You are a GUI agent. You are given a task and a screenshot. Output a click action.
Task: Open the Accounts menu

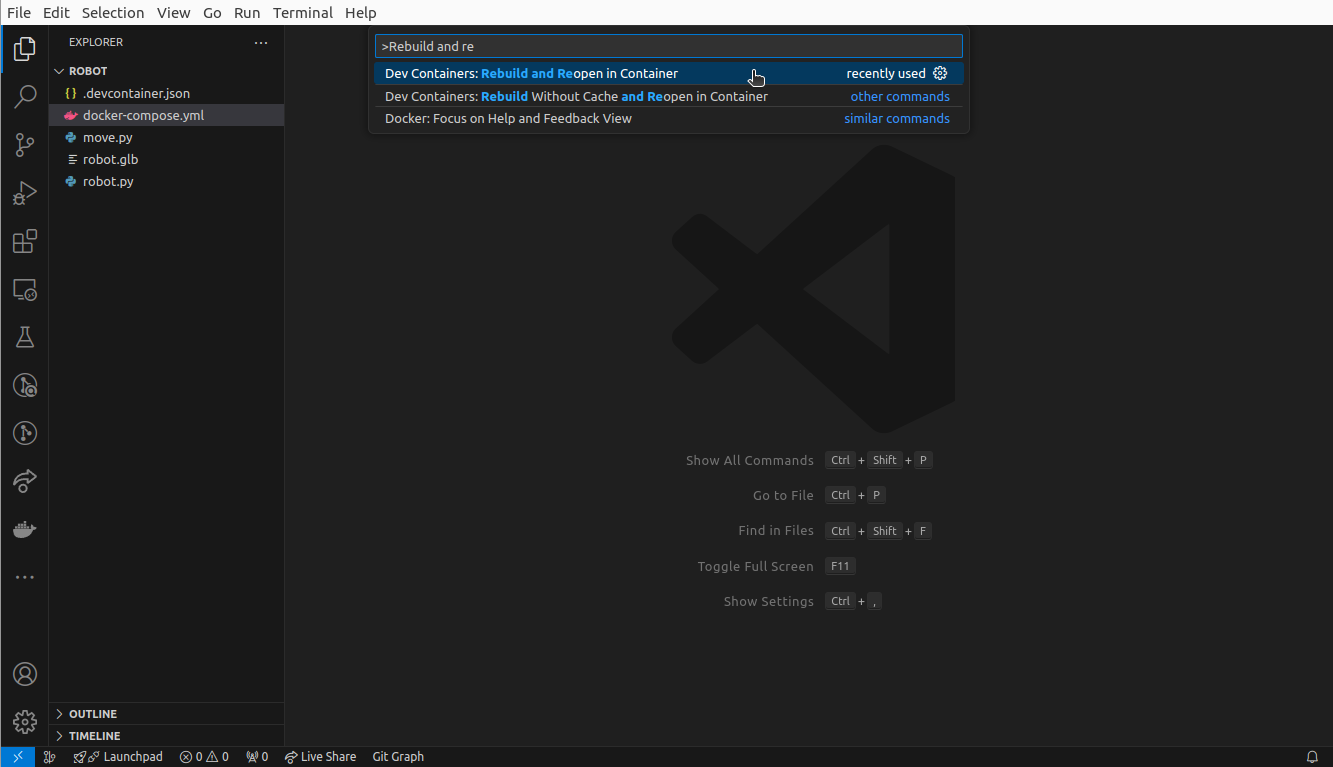tap(25, 674)
